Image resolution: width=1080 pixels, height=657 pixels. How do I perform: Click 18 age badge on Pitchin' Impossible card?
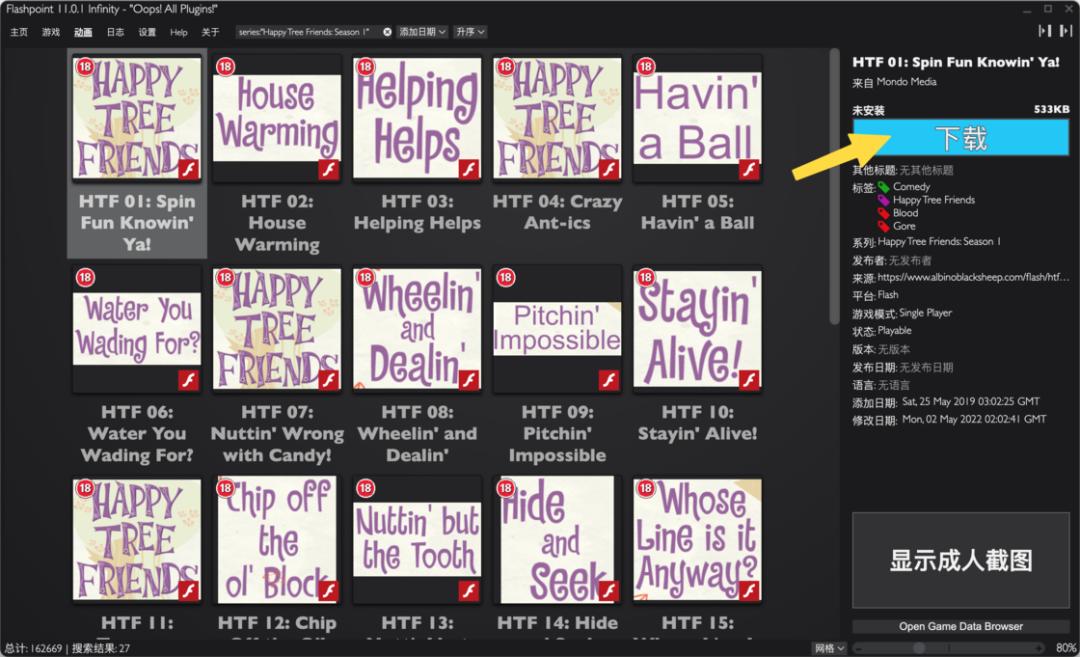(x=506, y=278)
